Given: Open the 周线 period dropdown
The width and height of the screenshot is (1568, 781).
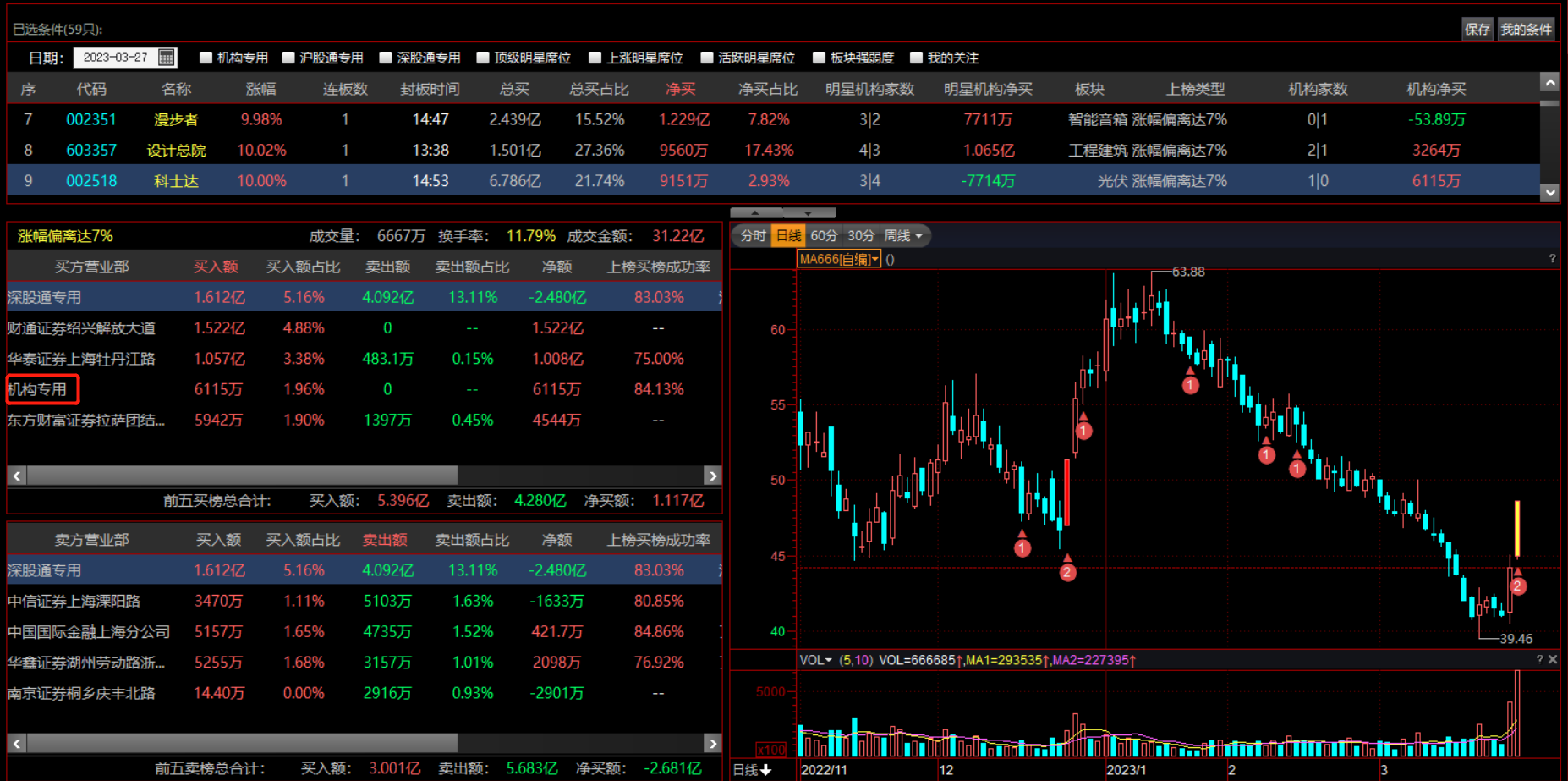Looking at the screenshot, I should point(903,236).
